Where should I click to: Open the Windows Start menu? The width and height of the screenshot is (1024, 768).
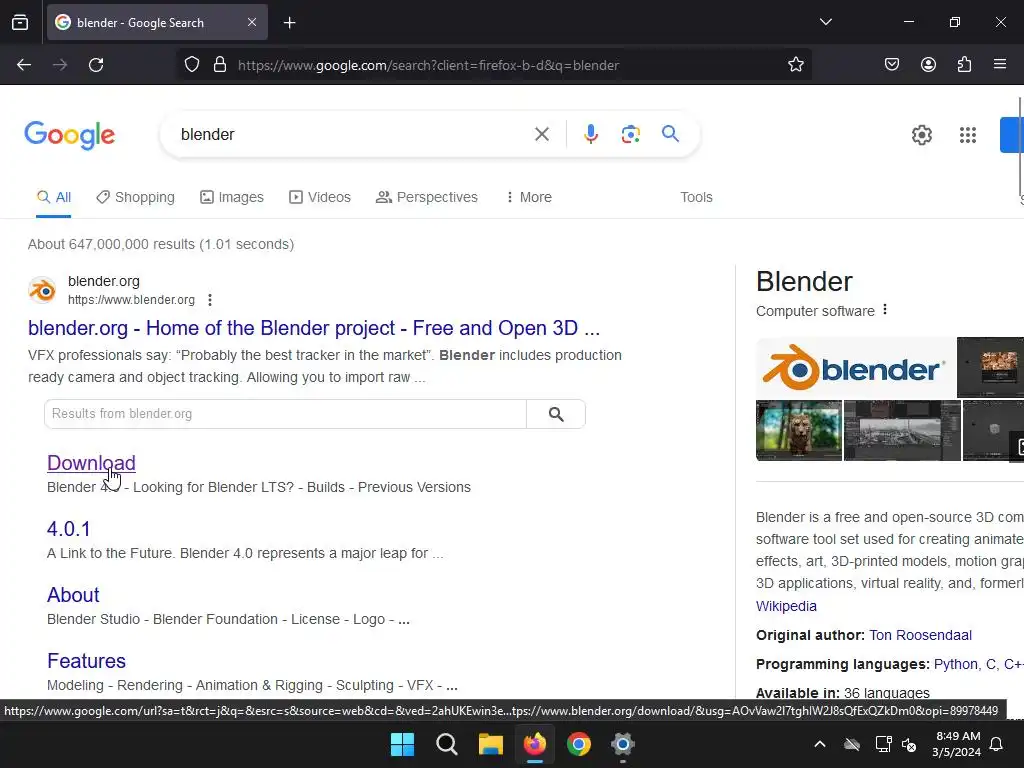pyautogui.click(x=402, y=744)
